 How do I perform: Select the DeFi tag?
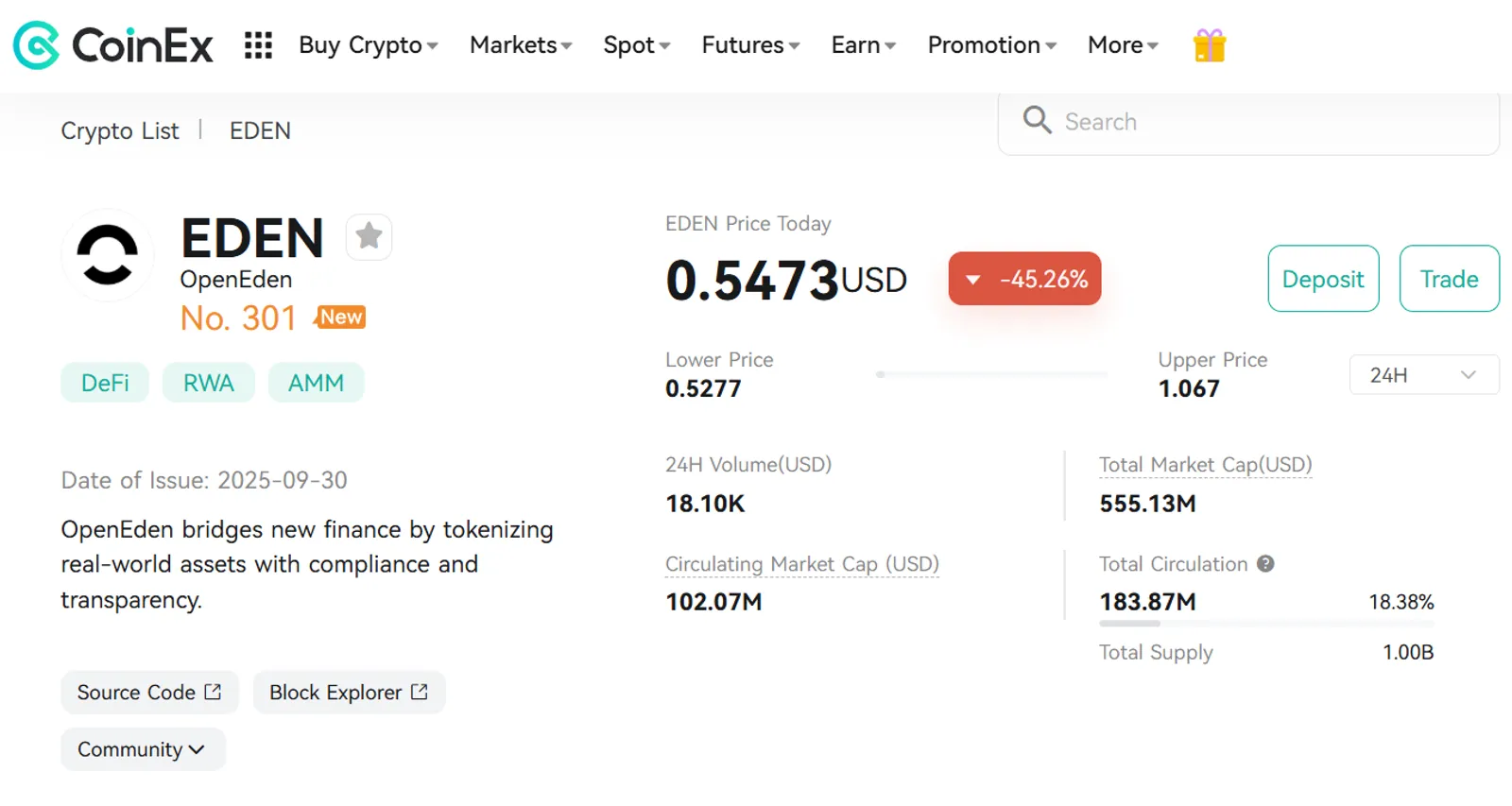[x=105, y=383]
